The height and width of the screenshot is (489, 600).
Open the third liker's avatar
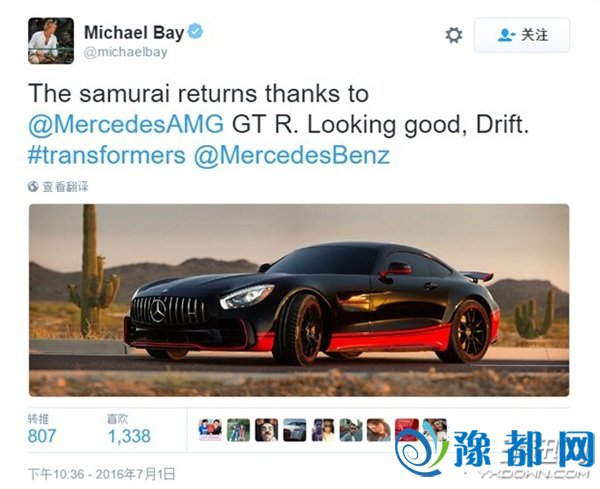point(267,430)
